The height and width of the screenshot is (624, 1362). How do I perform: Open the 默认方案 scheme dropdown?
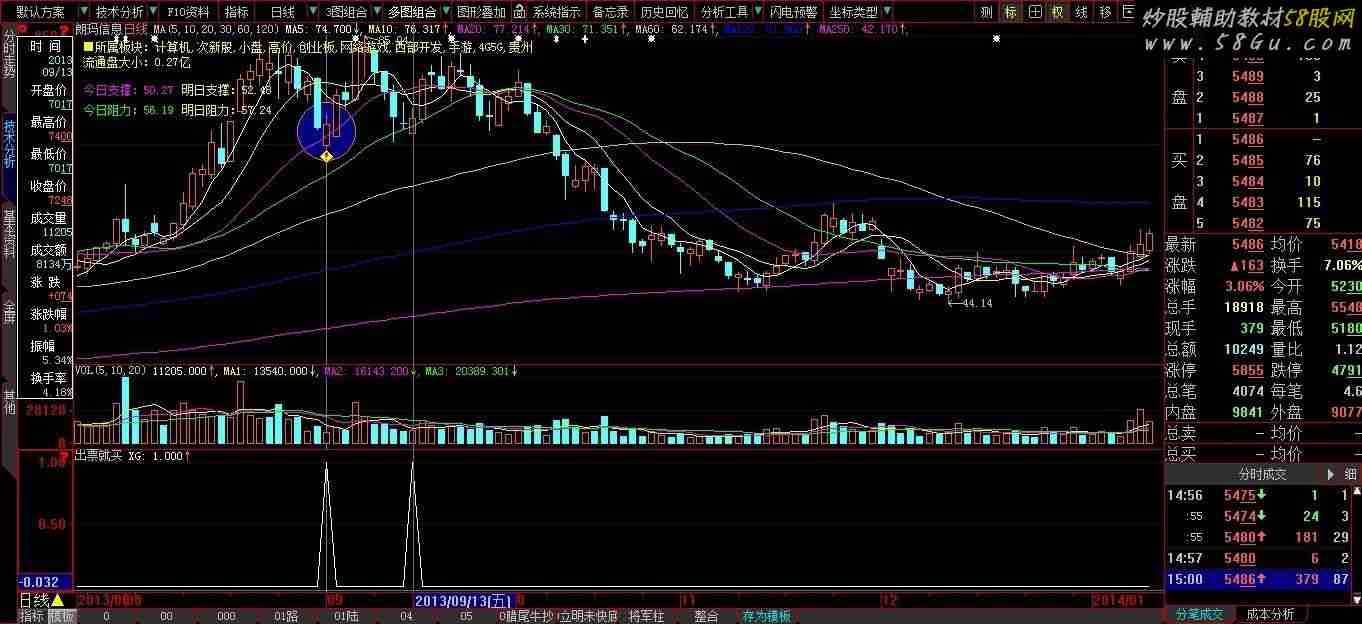pyautogui.click(x=45, y=12)
